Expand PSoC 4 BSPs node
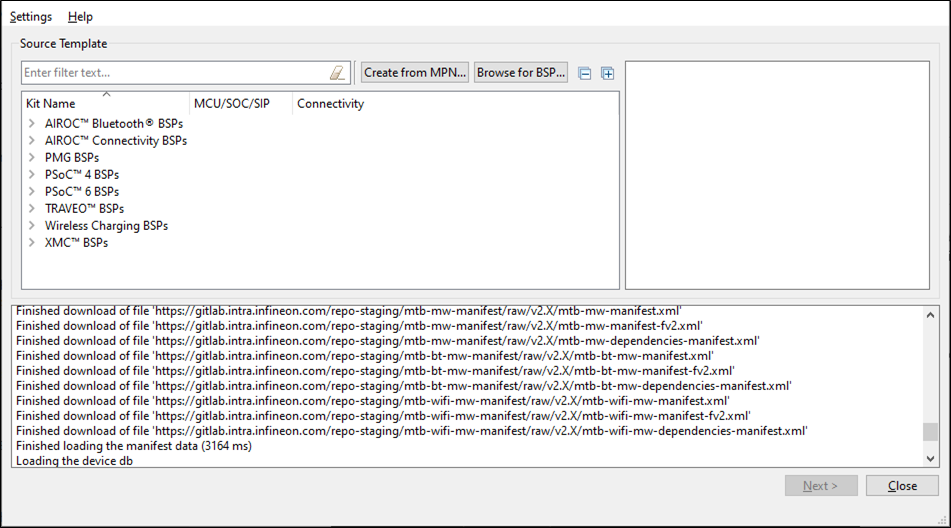951x528 pixels. point(32,174)
